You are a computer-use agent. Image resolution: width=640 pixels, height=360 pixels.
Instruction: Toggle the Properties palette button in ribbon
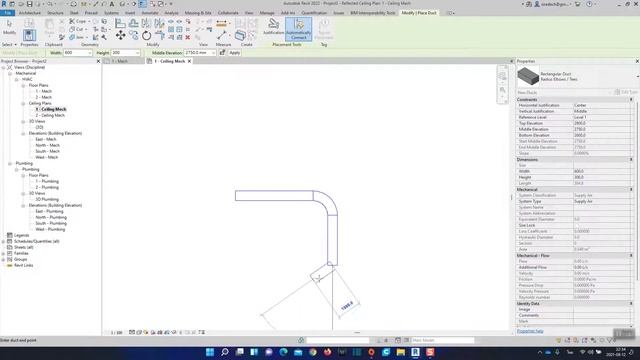(x=29, y=35)
